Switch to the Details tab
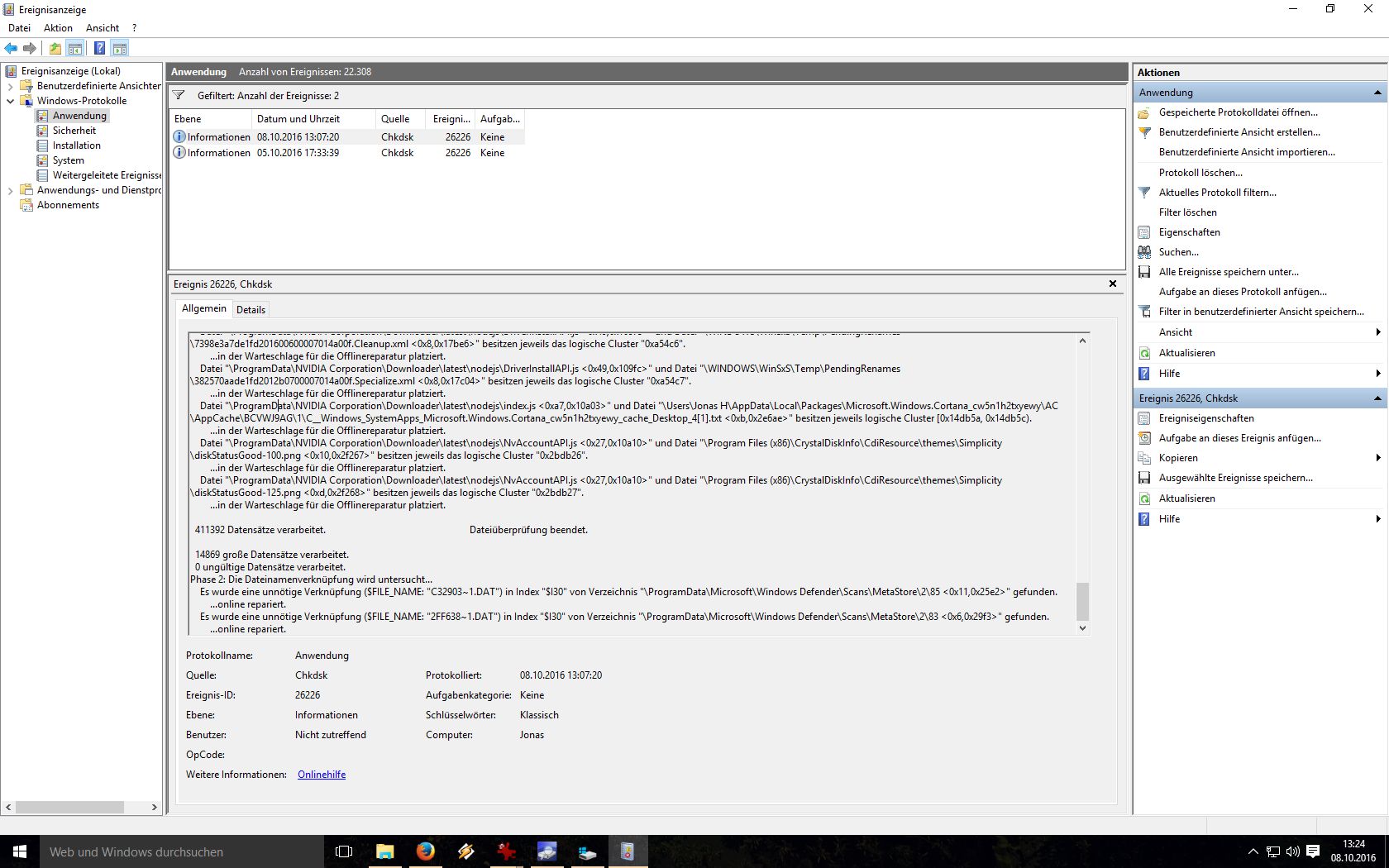 (x=251, y=310)
